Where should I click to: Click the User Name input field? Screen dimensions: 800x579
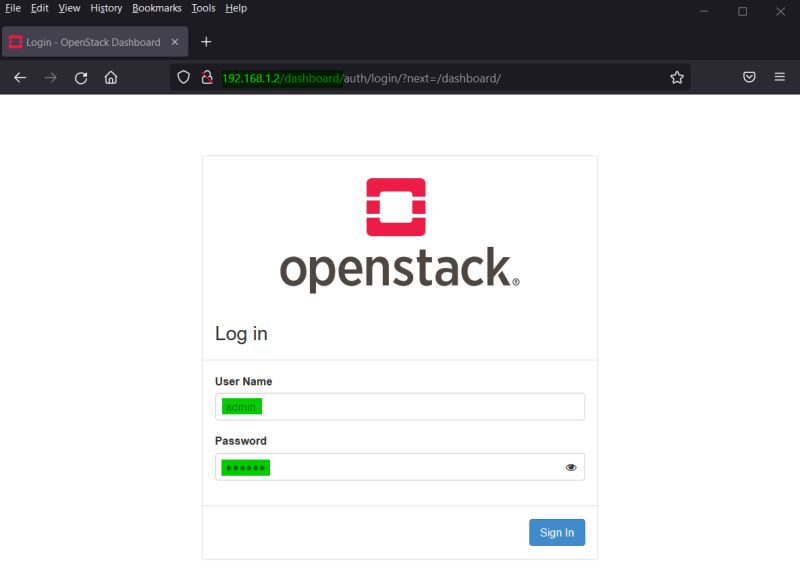(399, 406)
